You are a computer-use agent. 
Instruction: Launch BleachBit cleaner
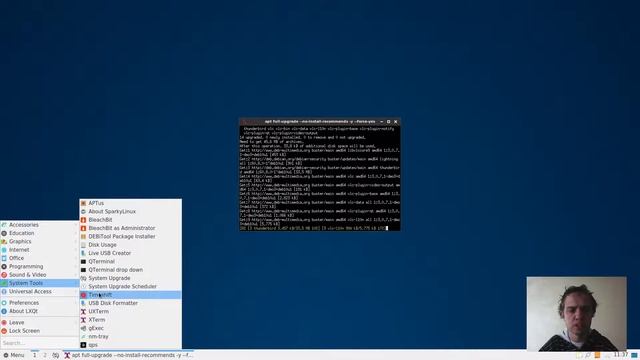[x=131, y=220]
